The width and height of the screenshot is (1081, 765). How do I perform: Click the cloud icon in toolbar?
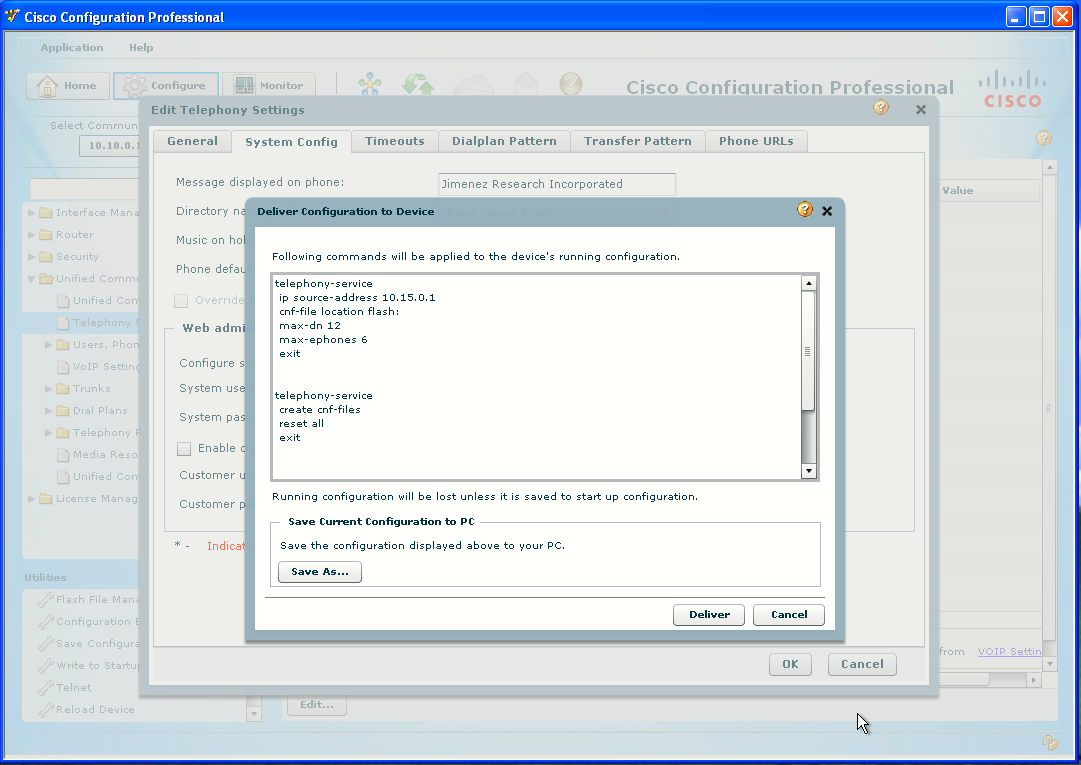(473, 85)
